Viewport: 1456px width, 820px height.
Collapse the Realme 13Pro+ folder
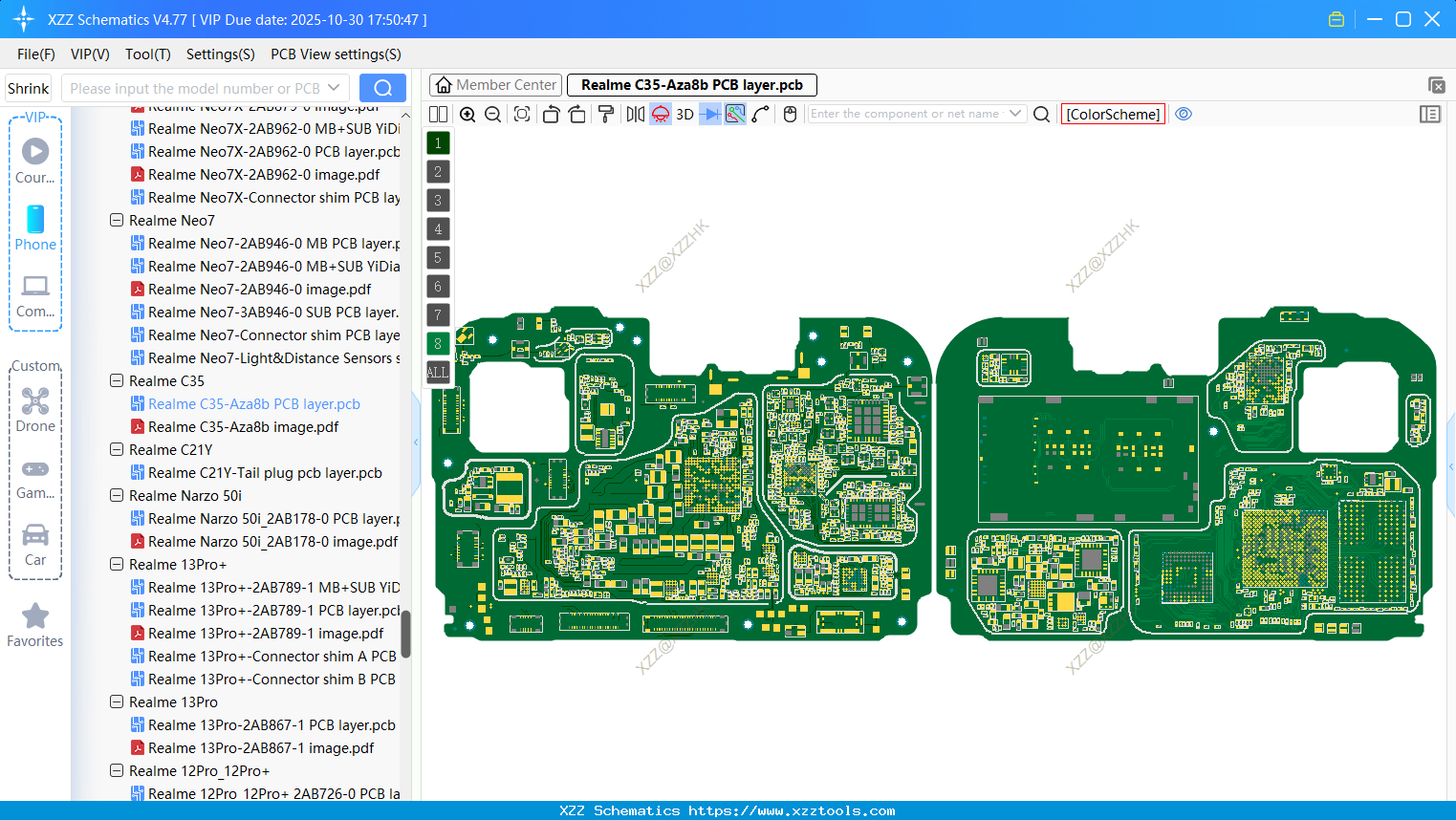pos(117,564)
